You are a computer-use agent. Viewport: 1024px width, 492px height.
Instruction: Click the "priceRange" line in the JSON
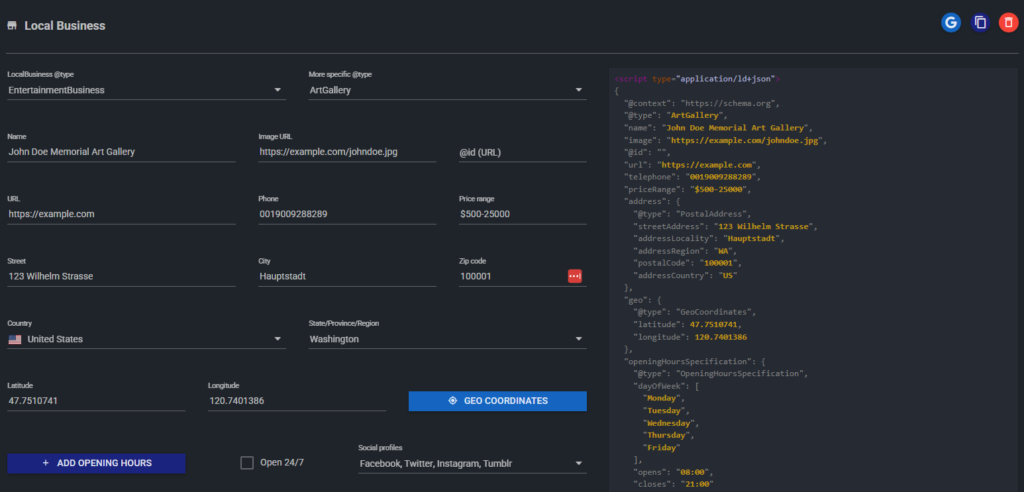click(x=688, y=189)
